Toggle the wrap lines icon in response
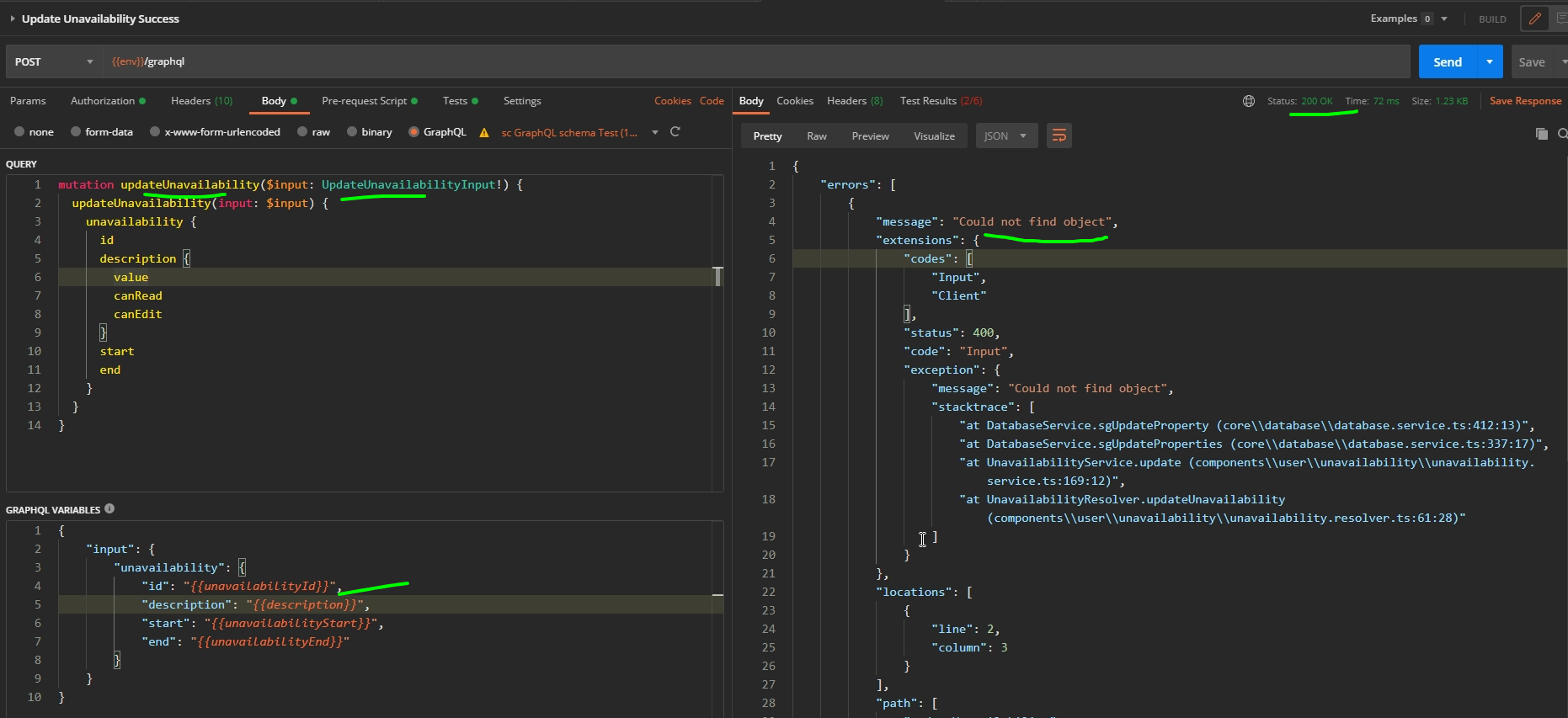Screen dimensions: 1568x718 click(1059, 136)
